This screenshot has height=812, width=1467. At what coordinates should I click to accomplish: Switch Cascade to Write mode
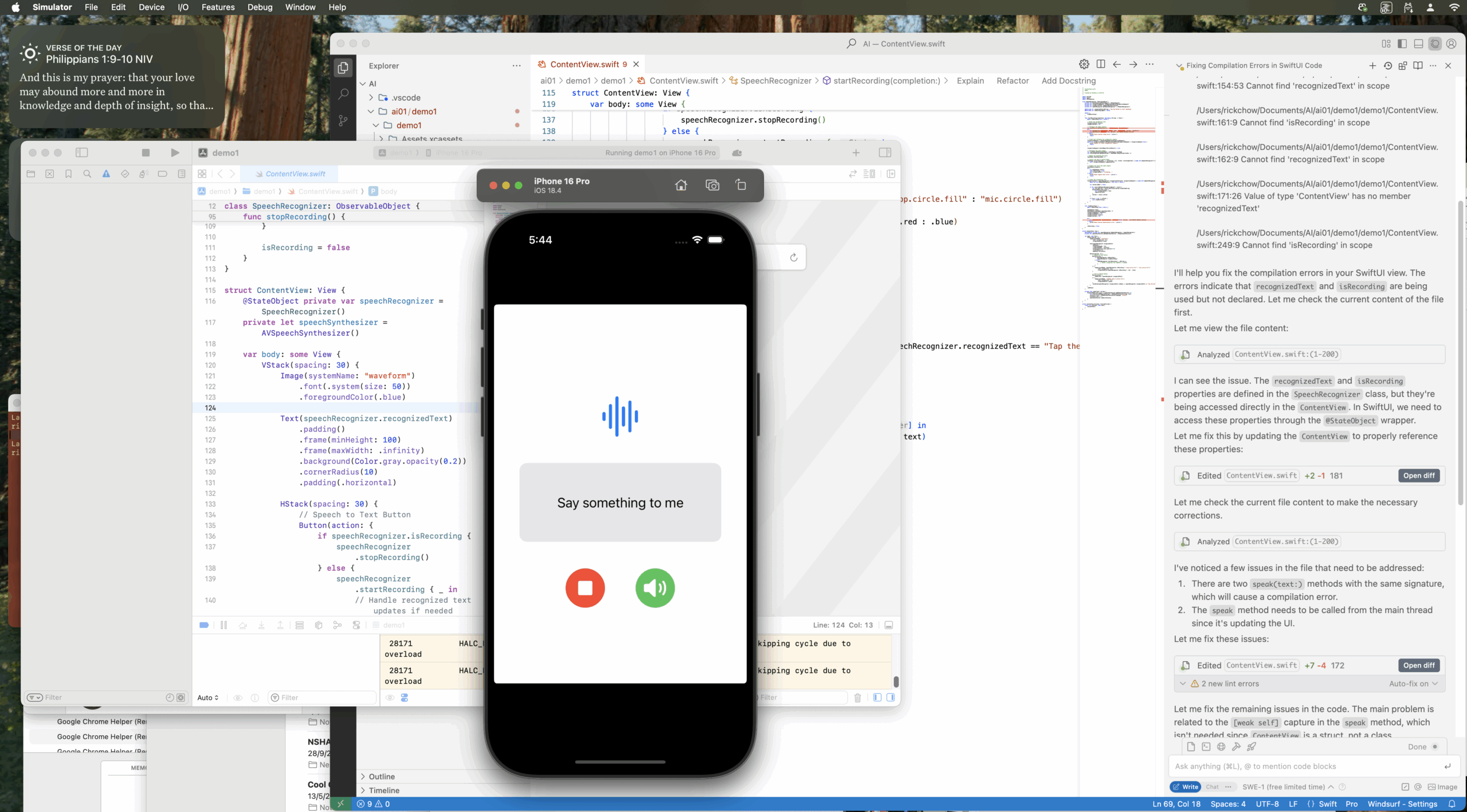pyautogui.click(x=1185, y=787)
